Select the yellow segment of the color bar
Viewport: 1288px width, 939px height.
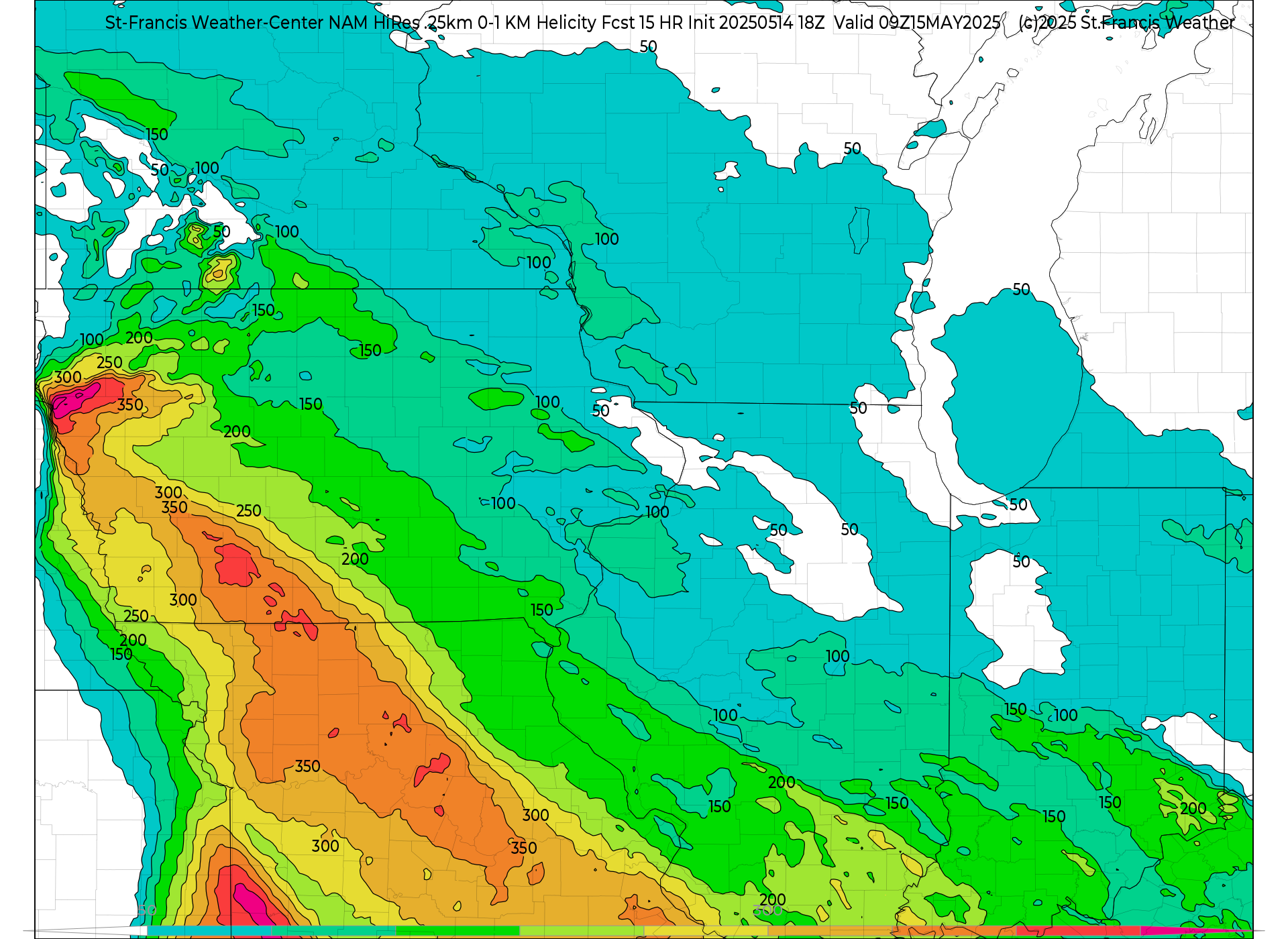[x=706, y=931]
